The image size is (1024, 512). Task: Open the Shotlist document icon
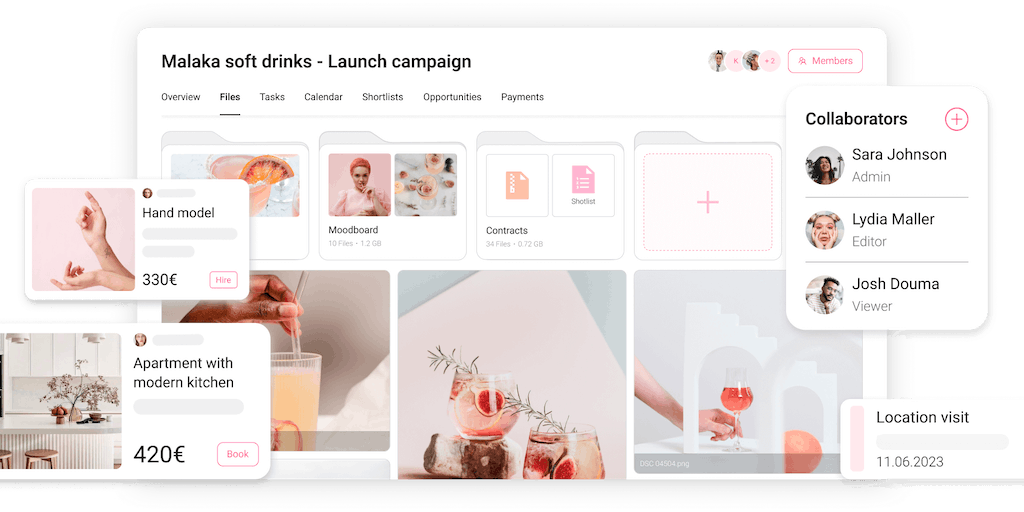[x=583, y=185]
